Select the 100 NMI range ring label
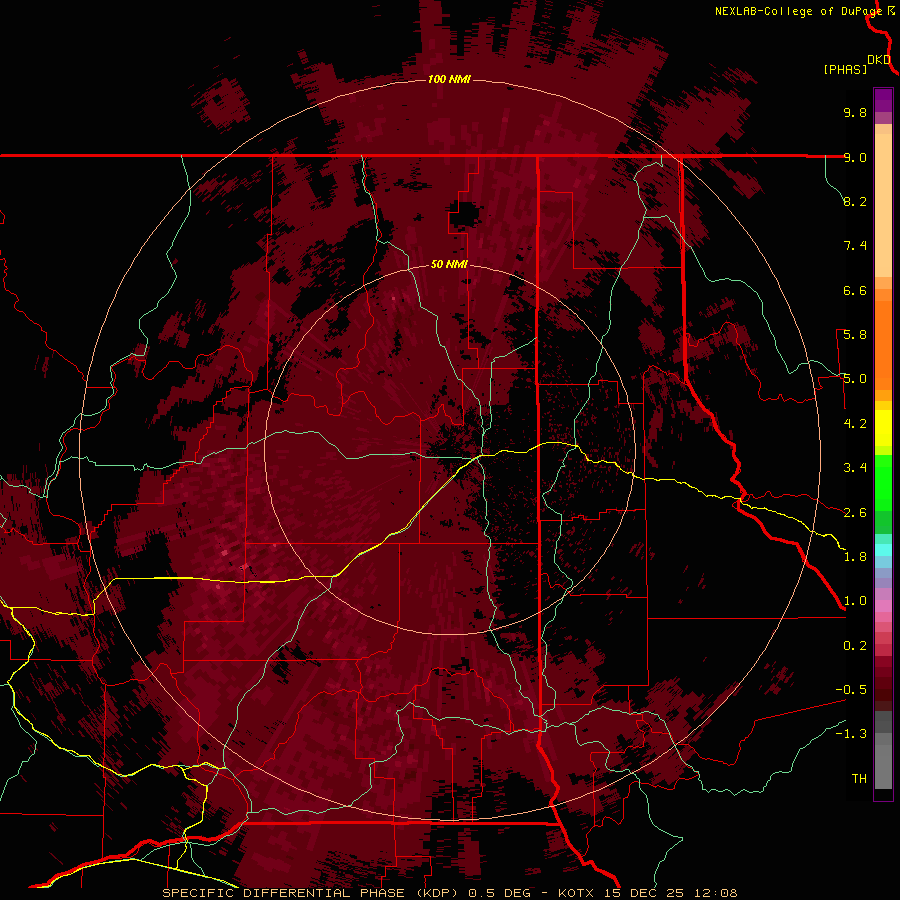900x900 pixels. coord(449,79)
